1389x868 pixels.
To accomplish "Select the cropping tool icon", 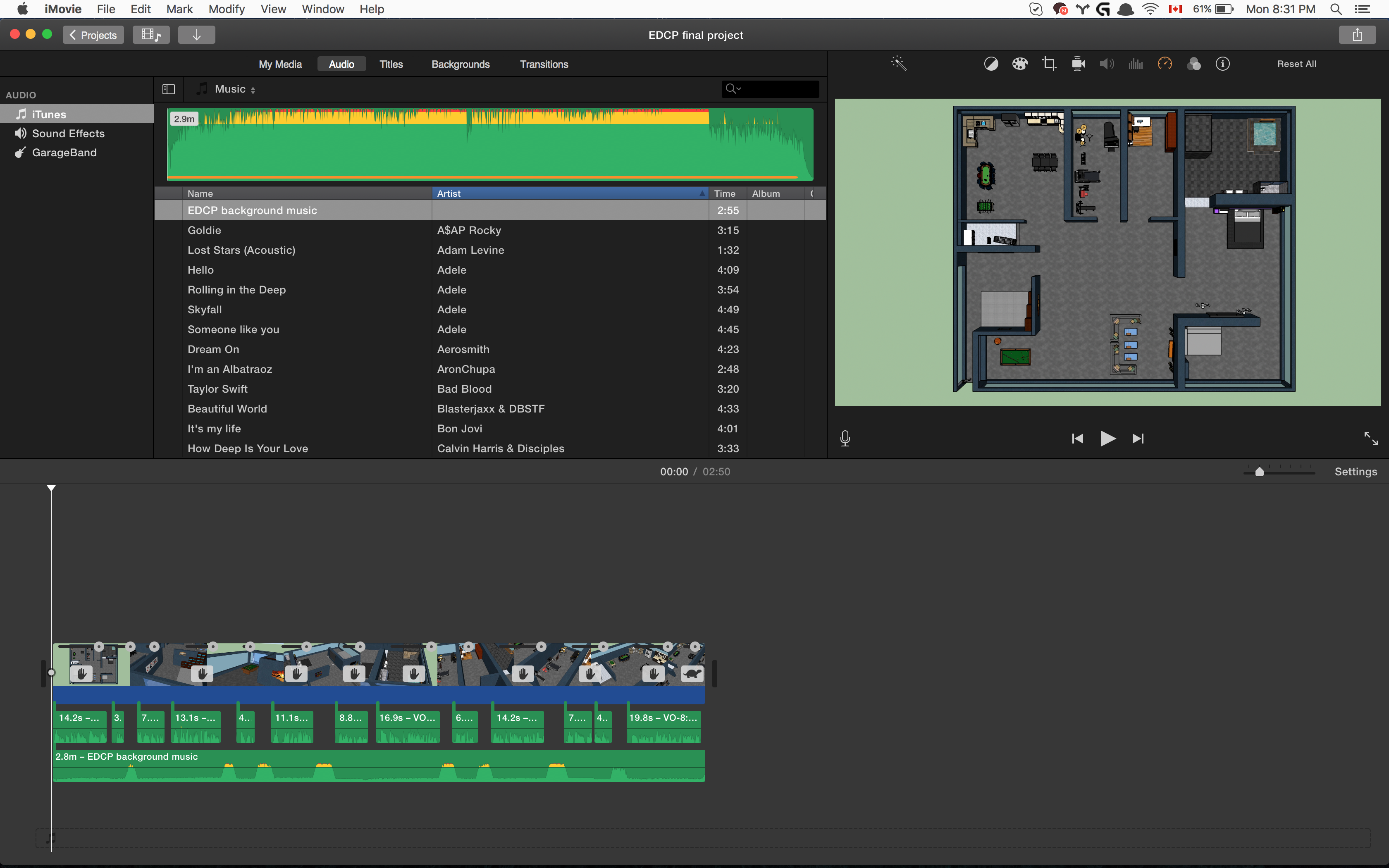I will click(1049, 64).
